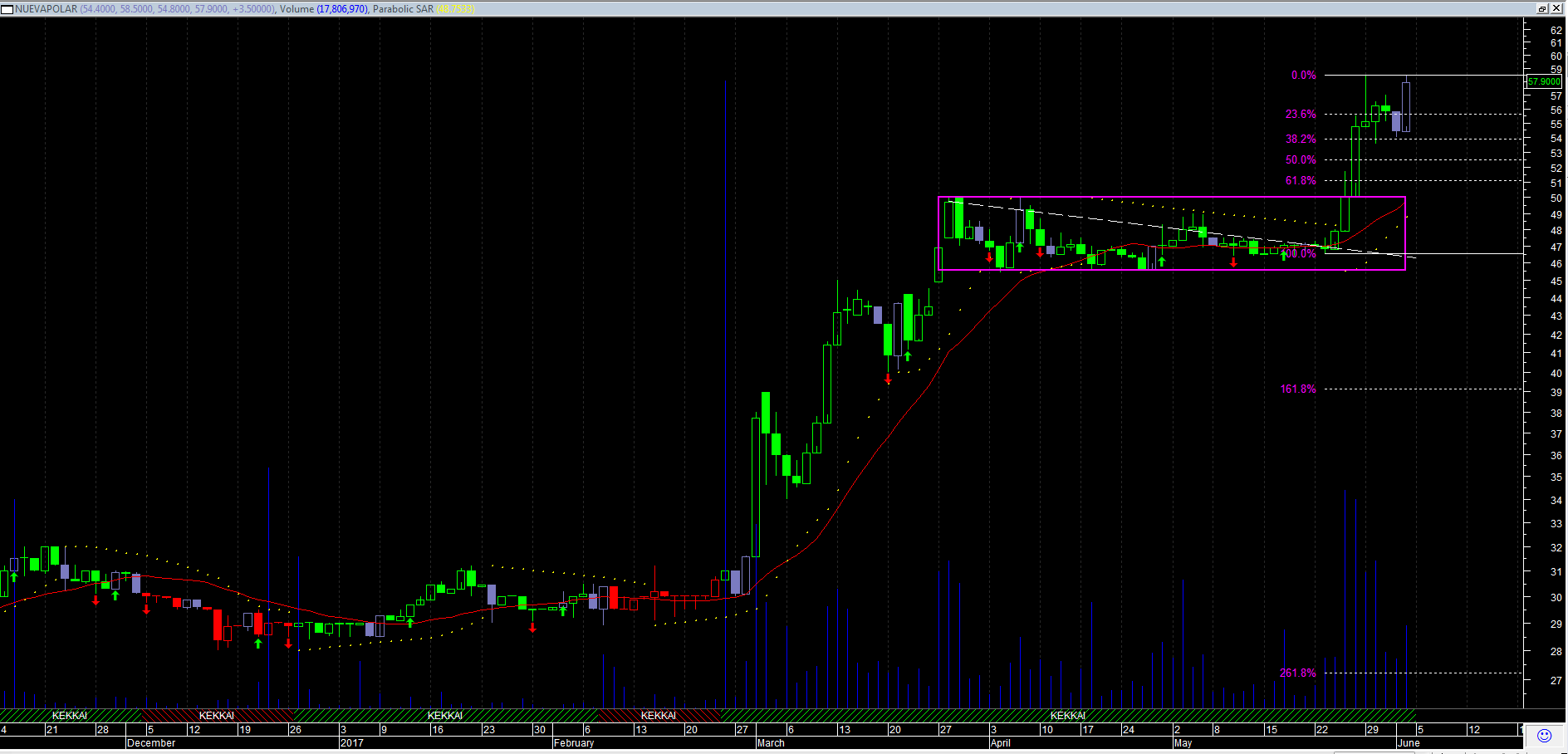The image size is (1568, 754).
Task: Click the June month label on the time axis
Action: (x=1409, y=743)
